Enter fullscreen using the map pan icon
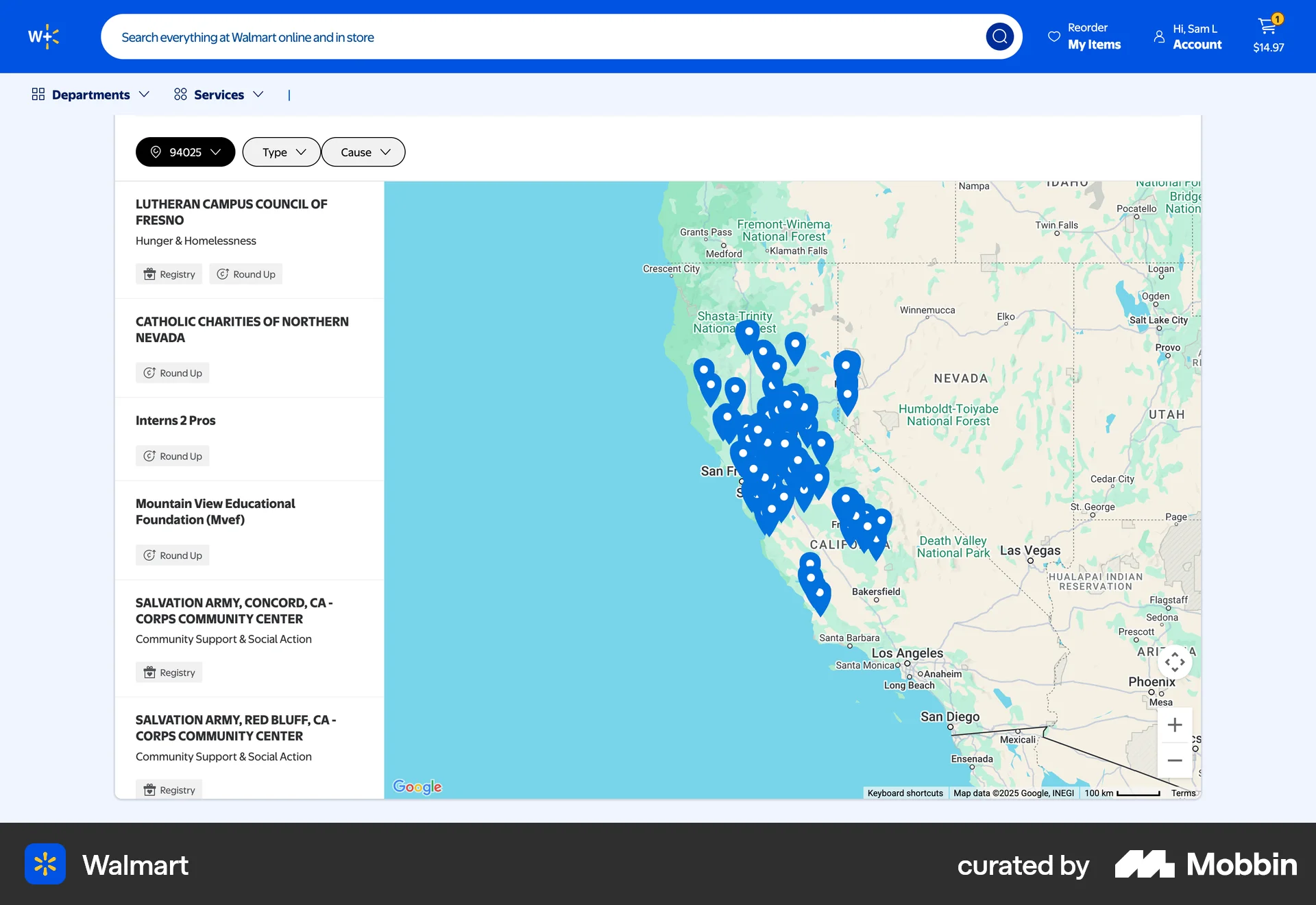This screenshot has width=1316, height=905. pyautogui.click(x=1175, y=662)
